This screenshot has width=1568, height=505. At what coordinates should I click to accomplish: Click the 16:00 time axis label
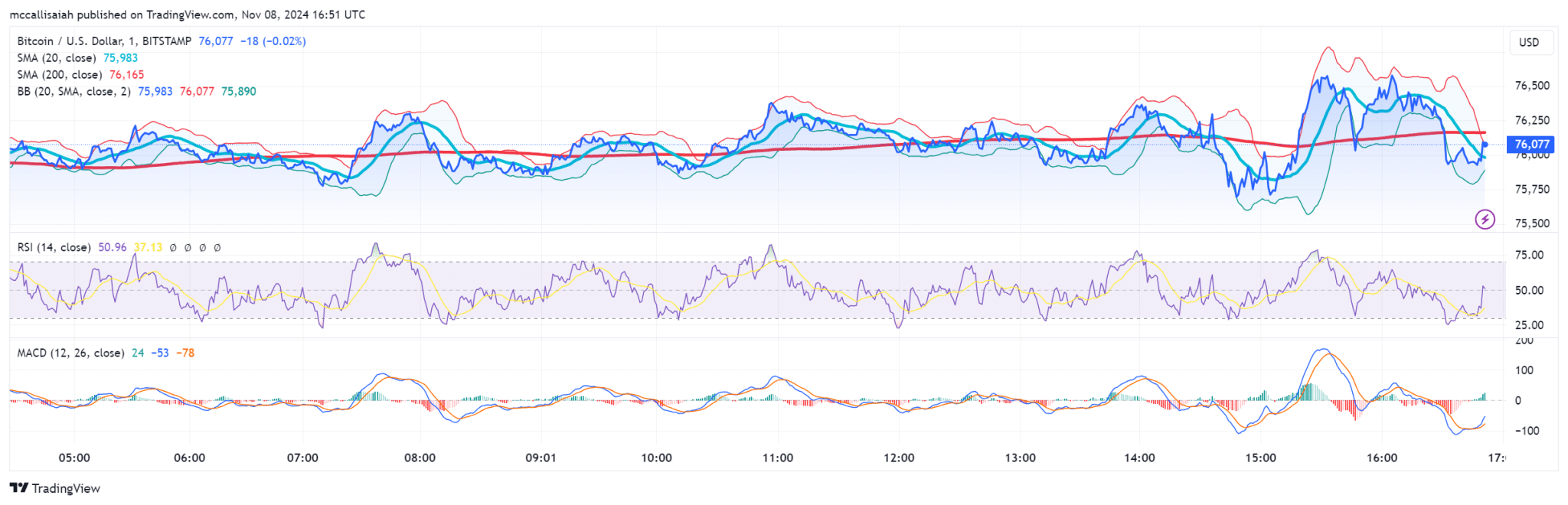point(1381,458)
